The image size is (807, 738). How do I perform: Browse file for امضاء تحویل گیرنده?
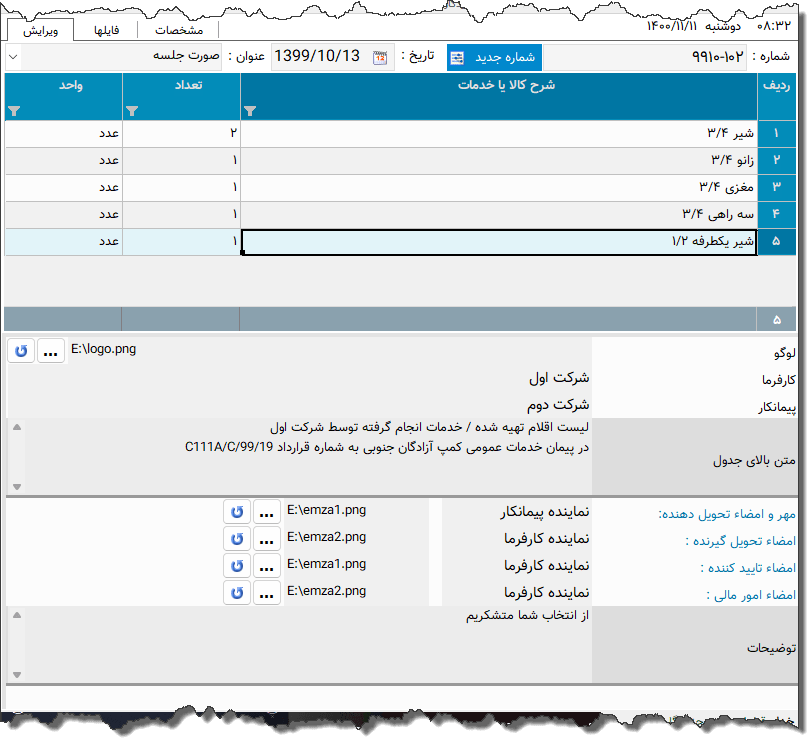tap(267, 539)
